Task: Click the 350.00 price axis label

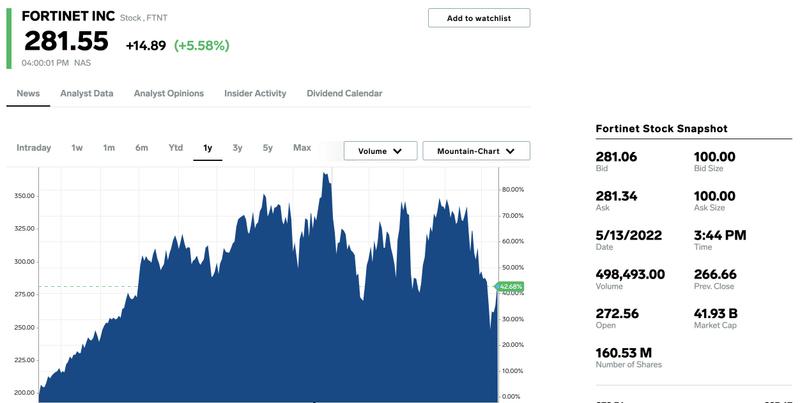Action: click(x=24, y=196)
